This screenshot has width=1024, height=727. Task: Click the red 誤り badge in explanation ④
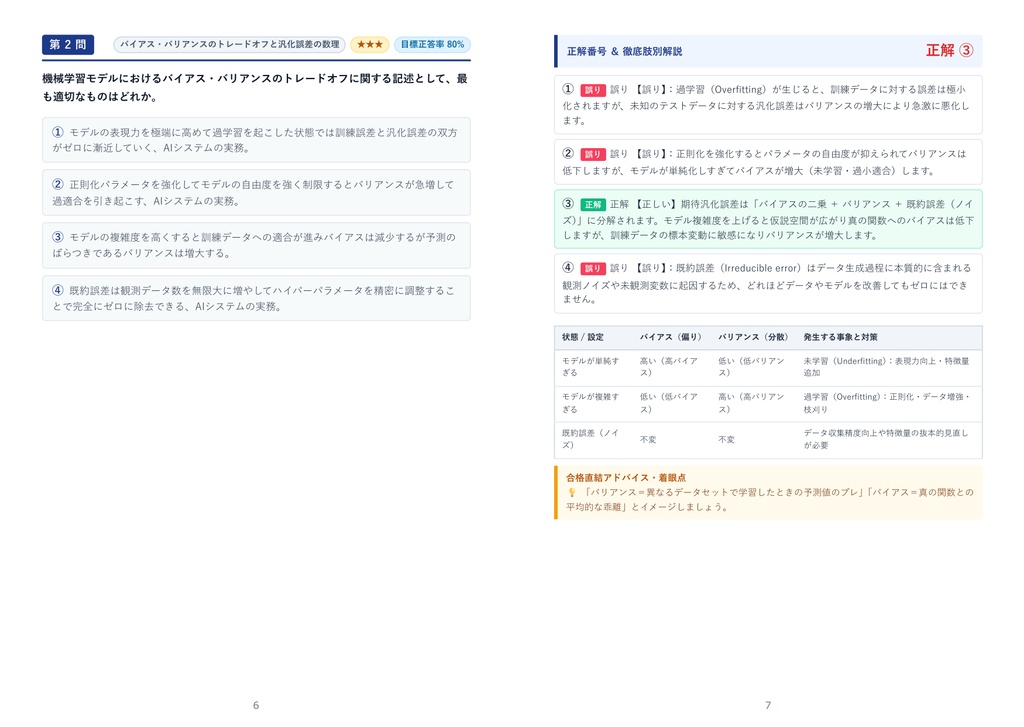(592, 268)
